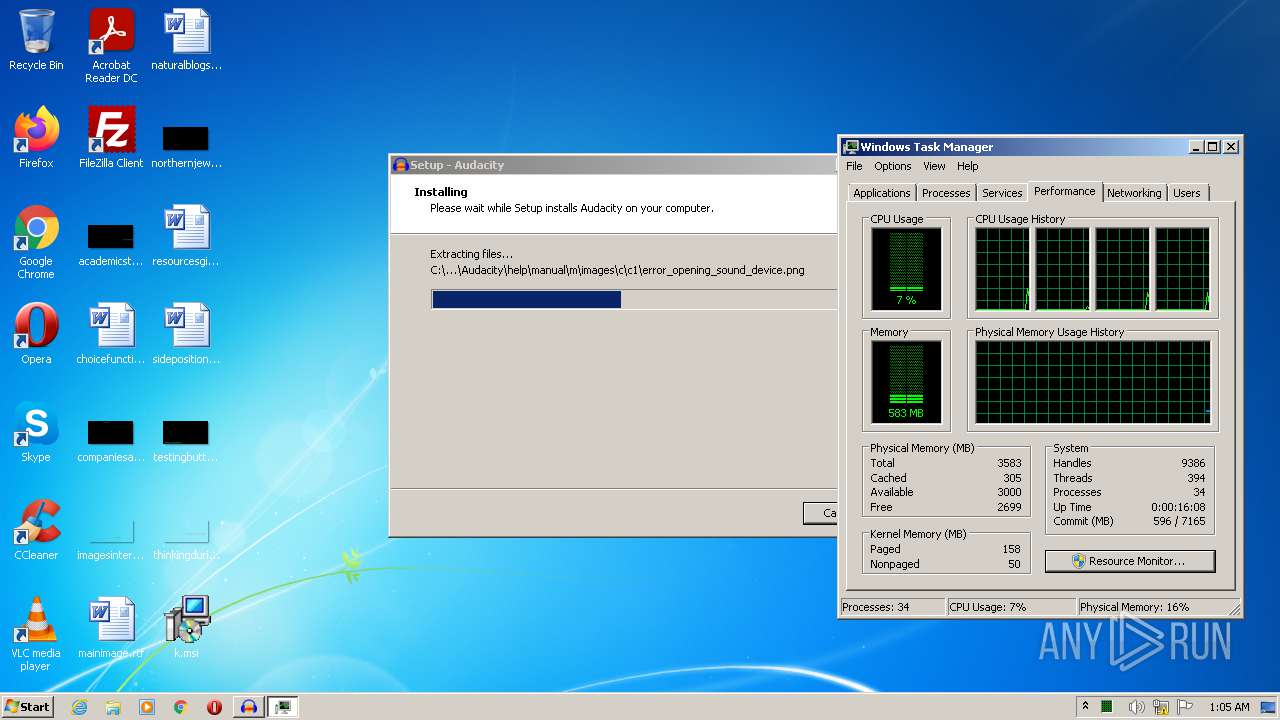Open the Options menu in Task Manager
Viewport: 1280px width, 720px height.
893,166
